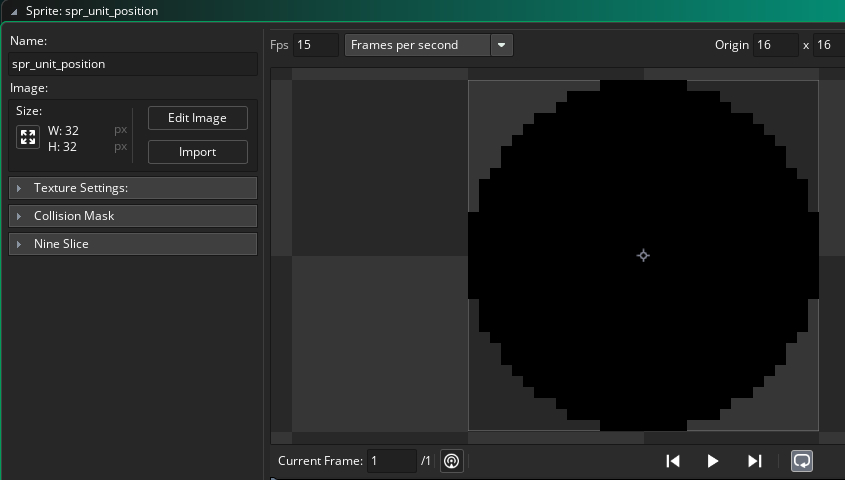Click the sprite Name input field
The image size is (845, 480).
click(x=133, y=64)
